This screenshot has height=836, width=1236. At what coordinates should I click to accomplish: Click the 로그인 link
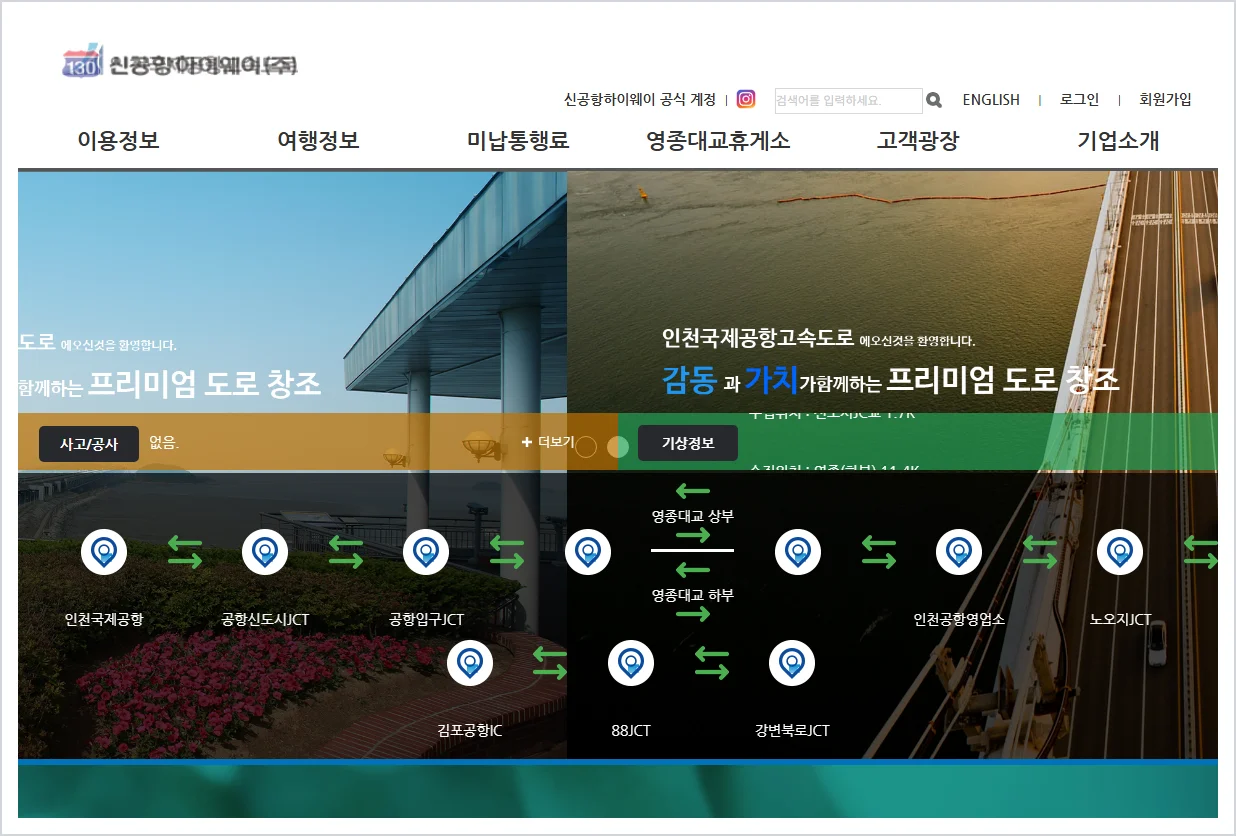coord(1079,100)
